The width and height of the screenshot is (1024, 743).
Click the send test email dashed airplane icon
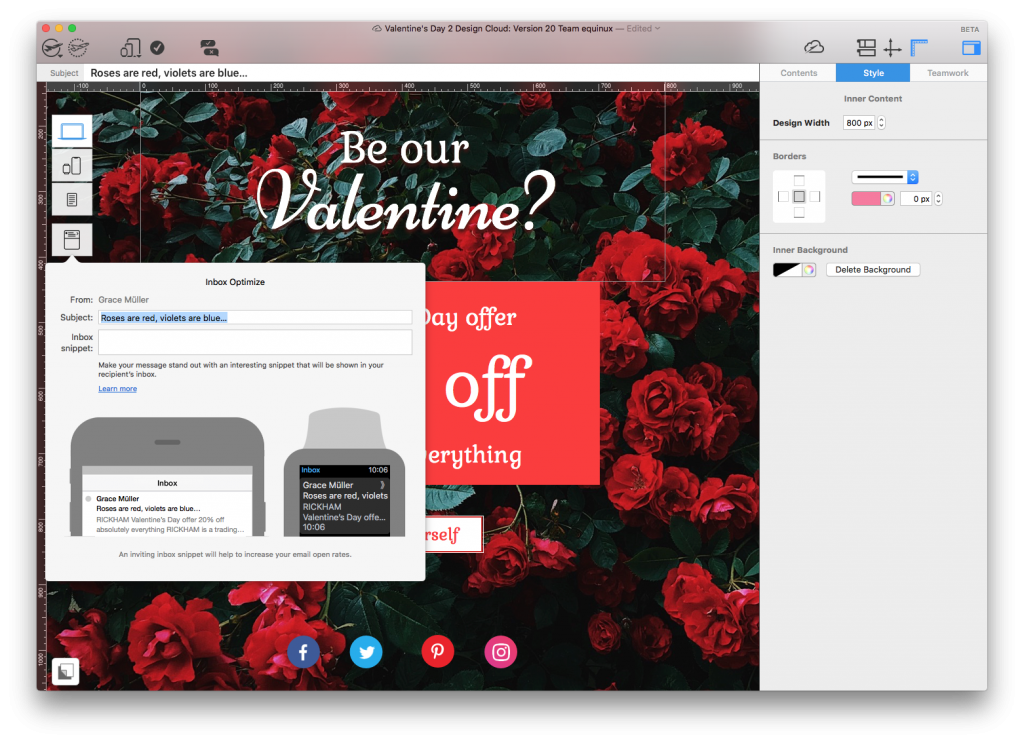[x=78, y=48]
